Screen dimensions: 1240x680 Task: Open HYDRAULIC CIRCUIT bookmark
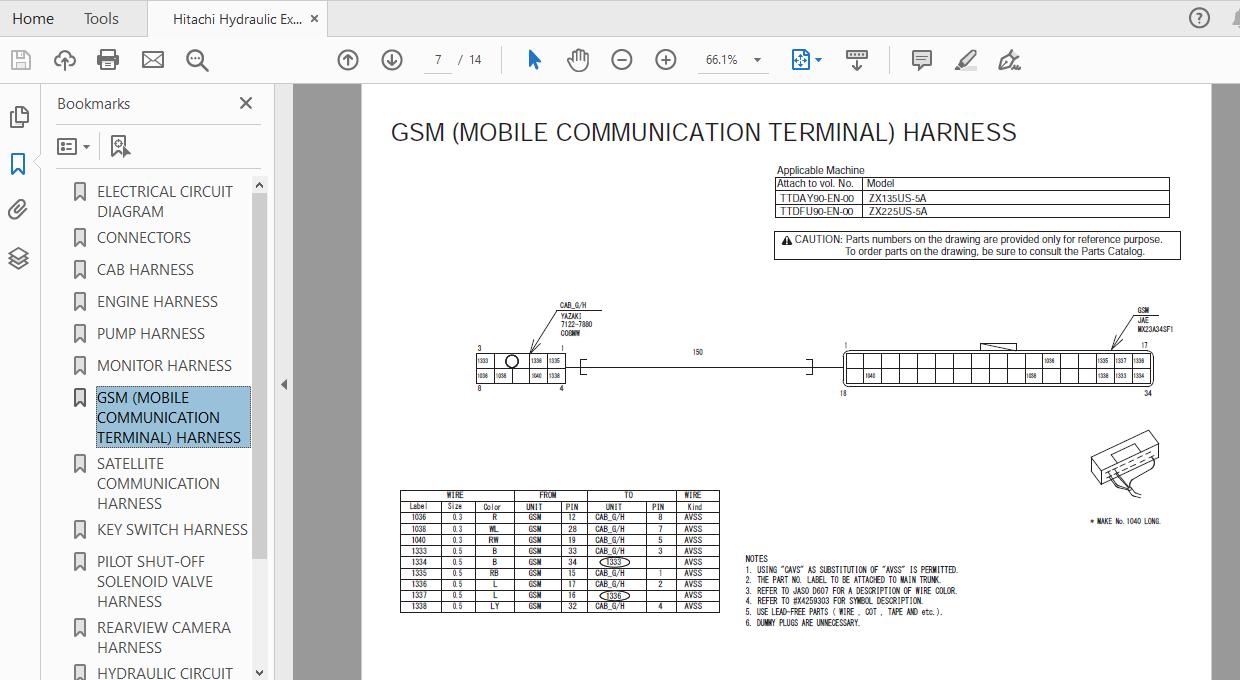coord(165,673)
